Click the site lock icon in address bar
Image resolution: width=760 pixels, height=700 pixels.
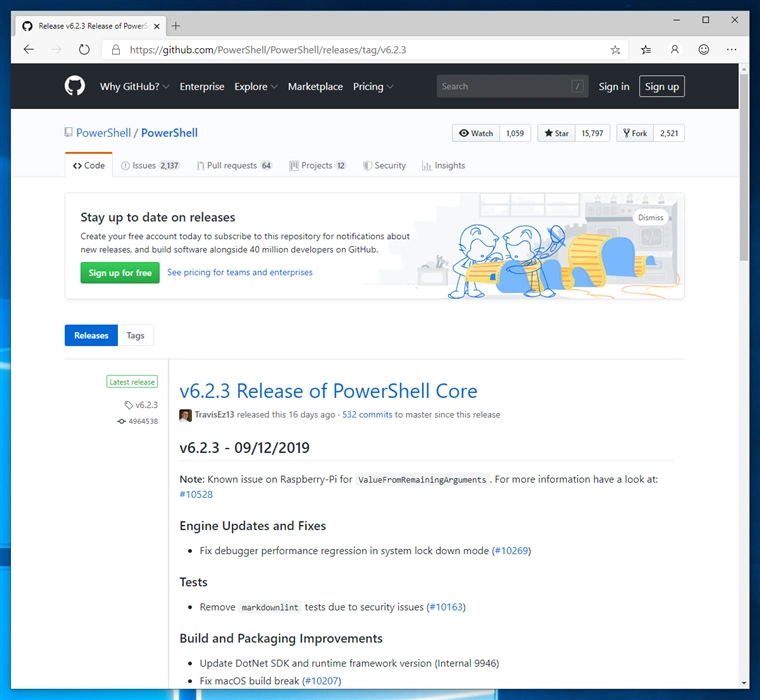(116, 49)
